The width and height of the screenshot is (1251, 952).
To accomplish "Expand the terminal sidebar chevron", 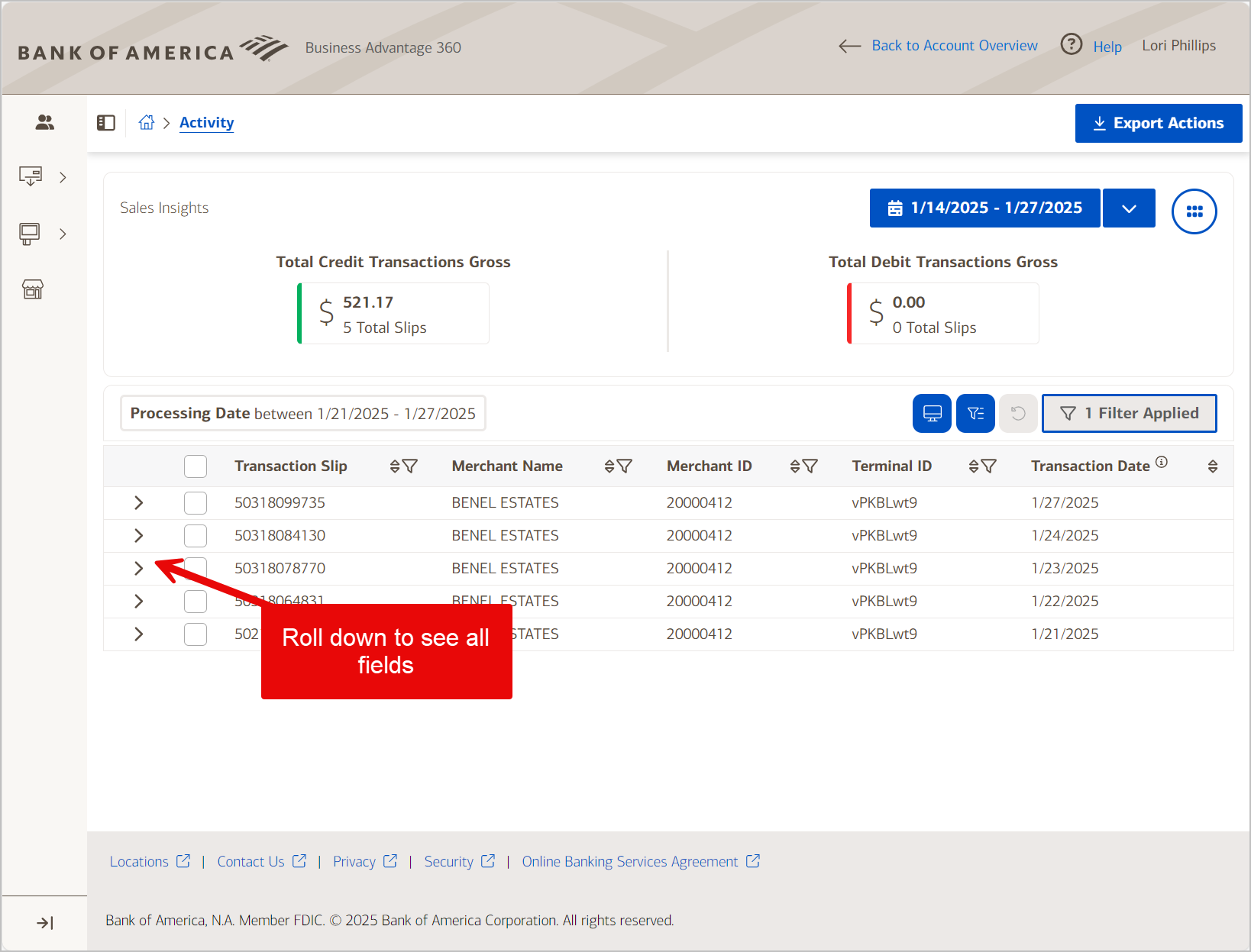I will (63, 234).
